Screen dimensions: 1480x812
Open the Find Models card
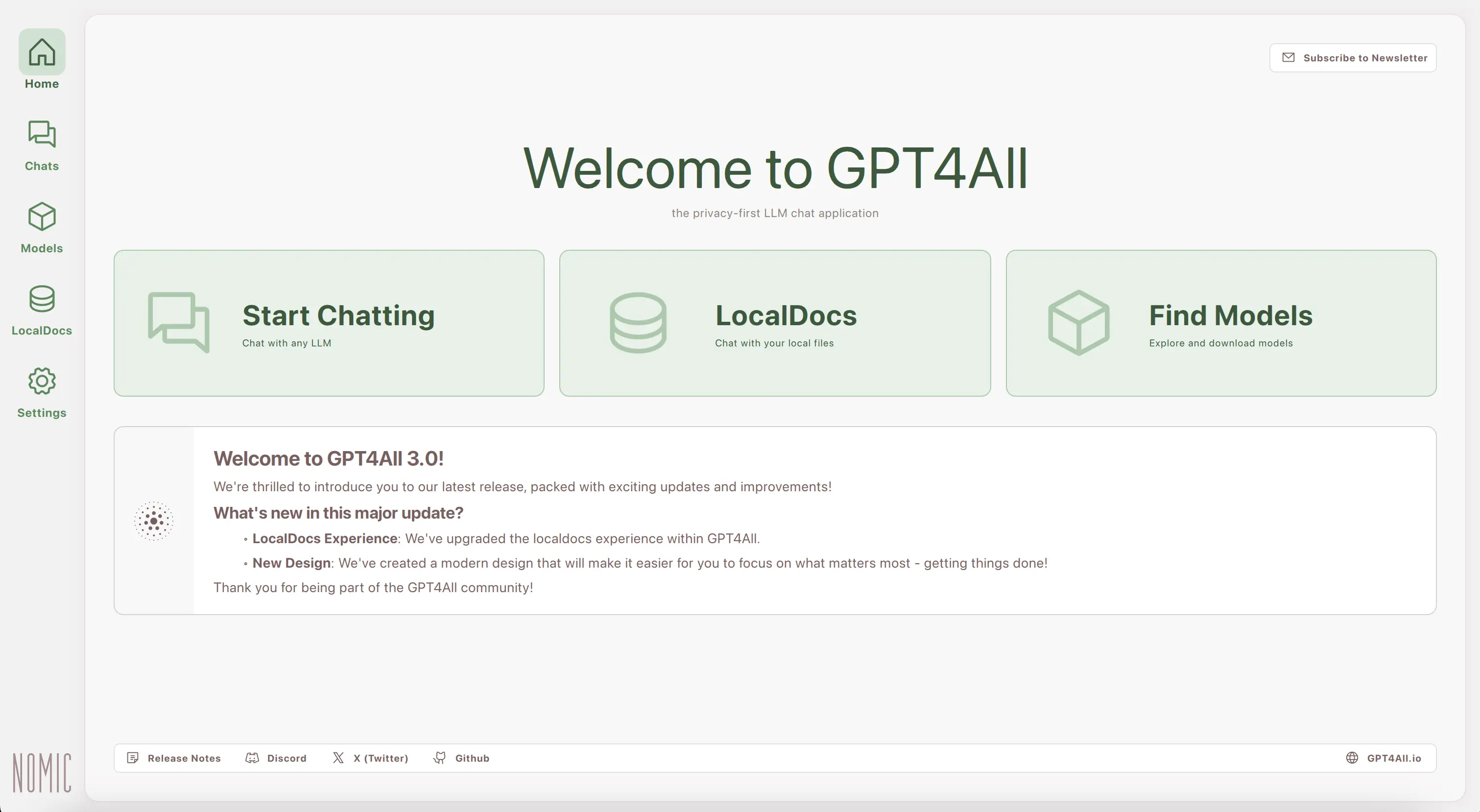coord(1220,323)
